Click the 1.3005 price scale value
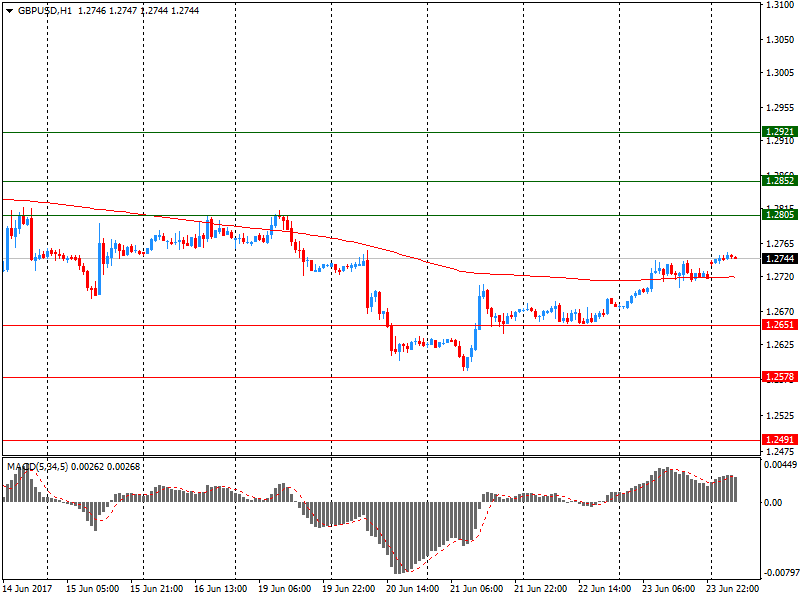 coord(780,73)
